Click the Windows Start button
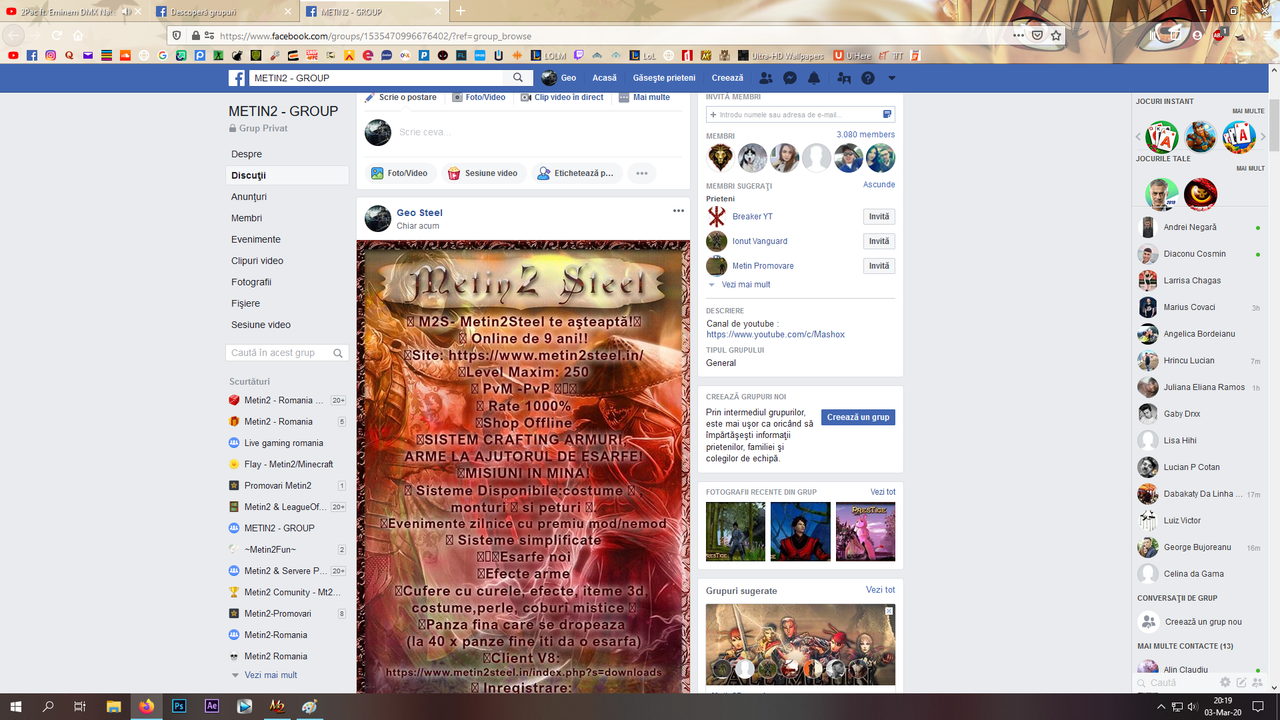The width and height of the screenshot is (1280, 720). (x=15, y=706)
